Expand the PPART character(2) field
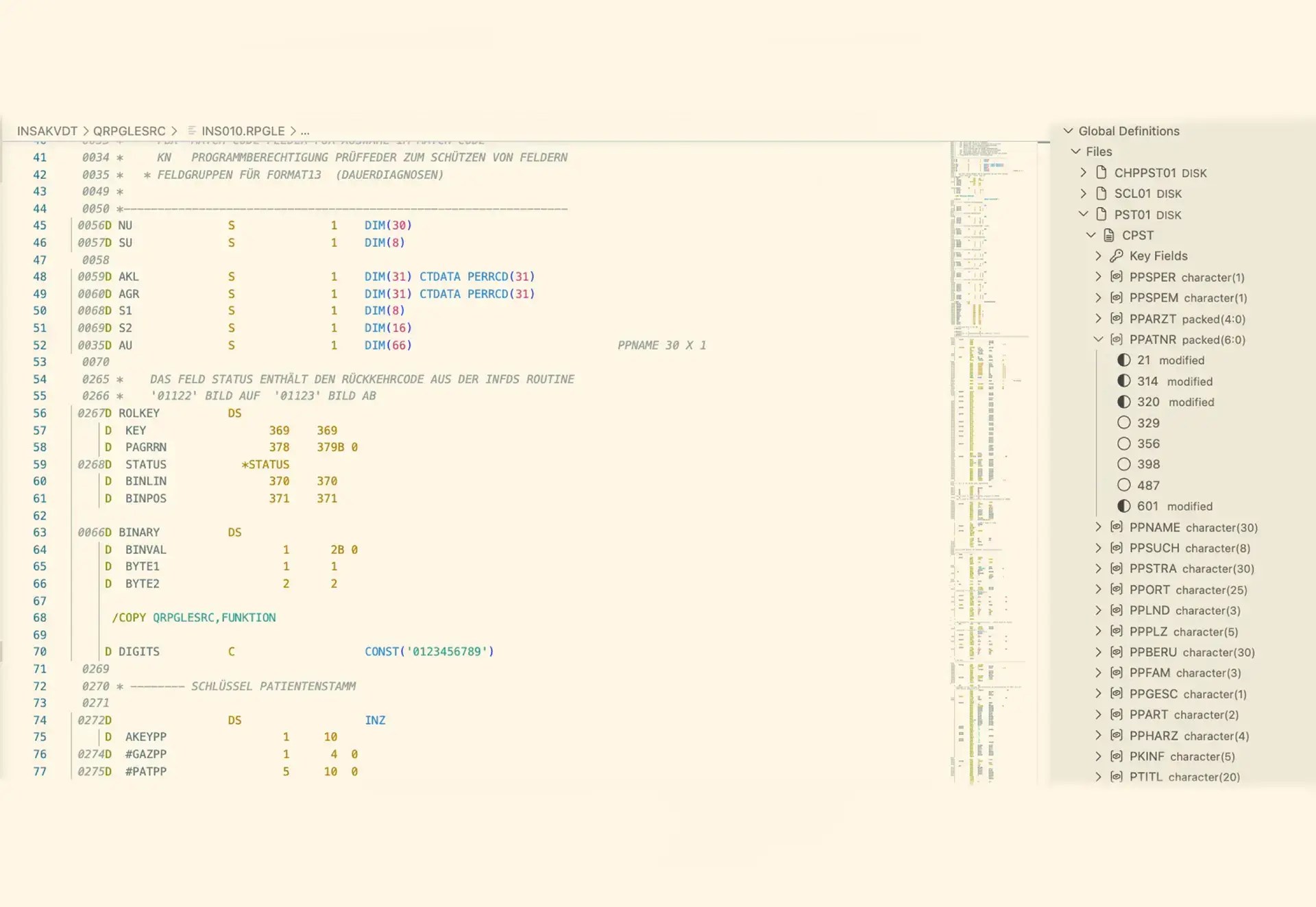 1098,714
